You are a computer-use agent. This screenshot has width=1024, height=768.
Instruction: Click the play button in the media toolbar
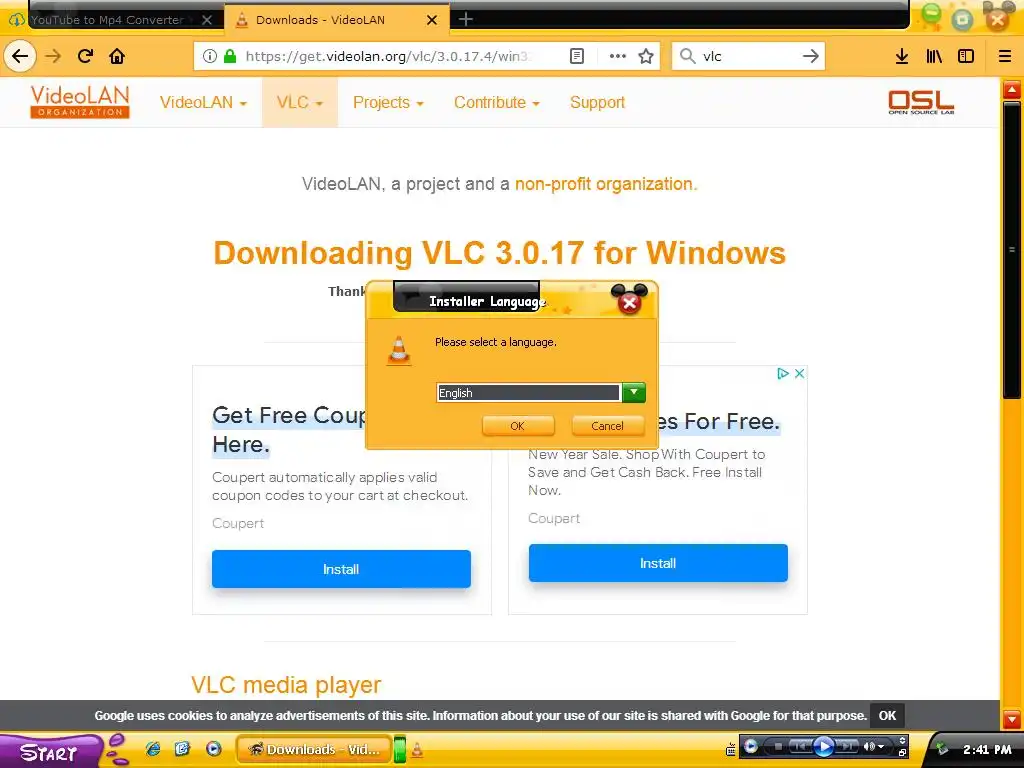click(x=824, y=746)
